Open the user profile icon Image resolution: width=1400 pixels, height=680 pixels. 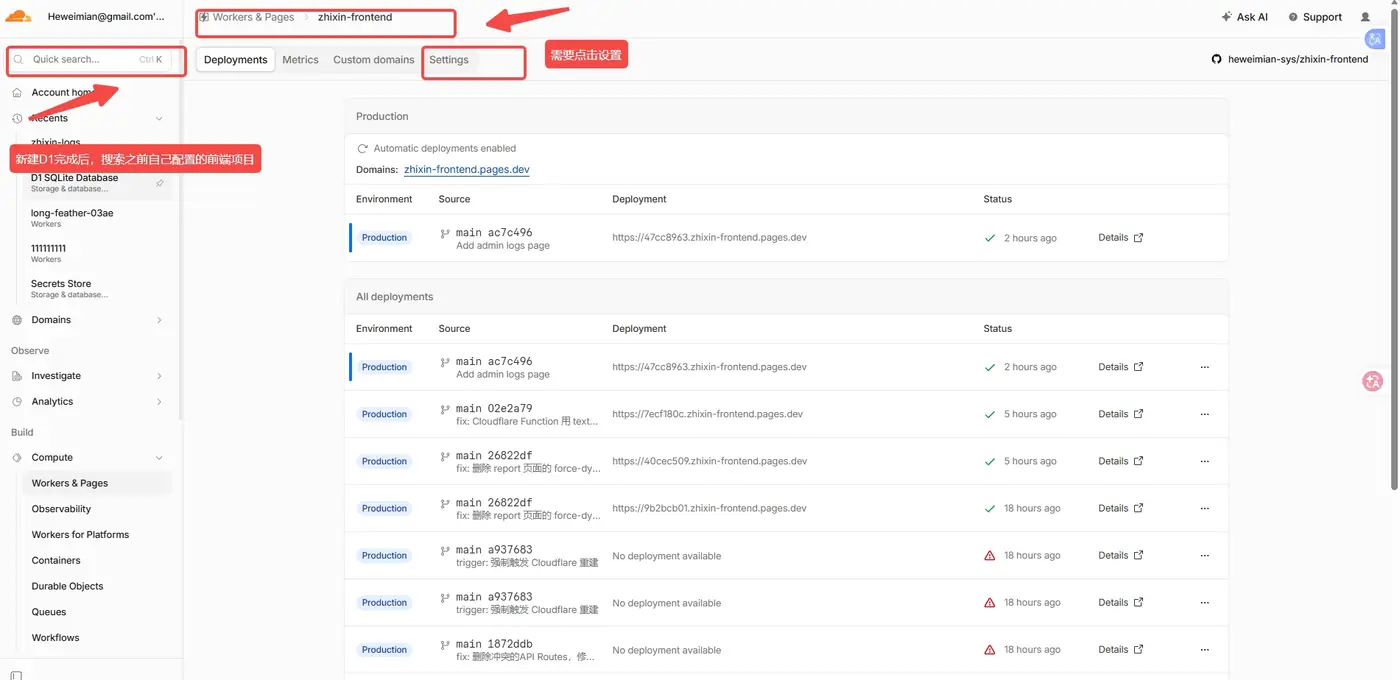click(1365, 17)
